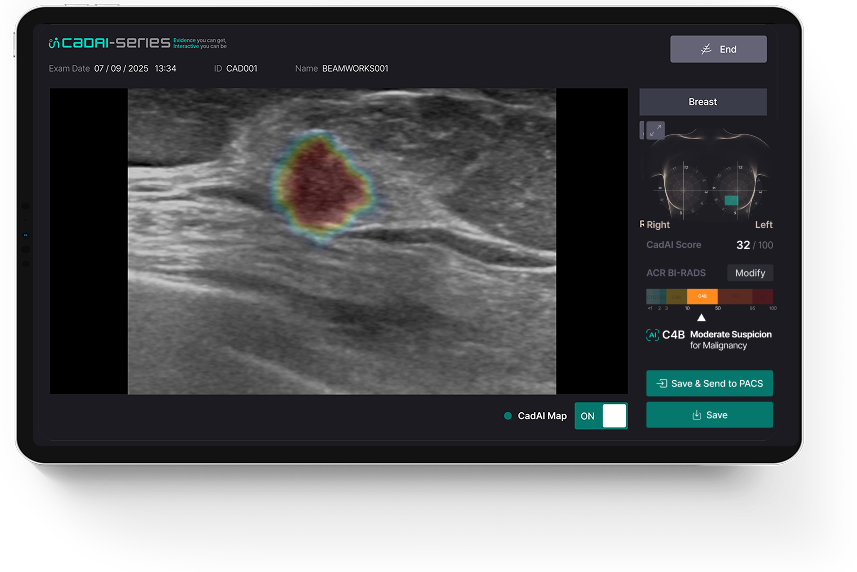Click the Modify BI-RADS button

(x=750, y=273)
